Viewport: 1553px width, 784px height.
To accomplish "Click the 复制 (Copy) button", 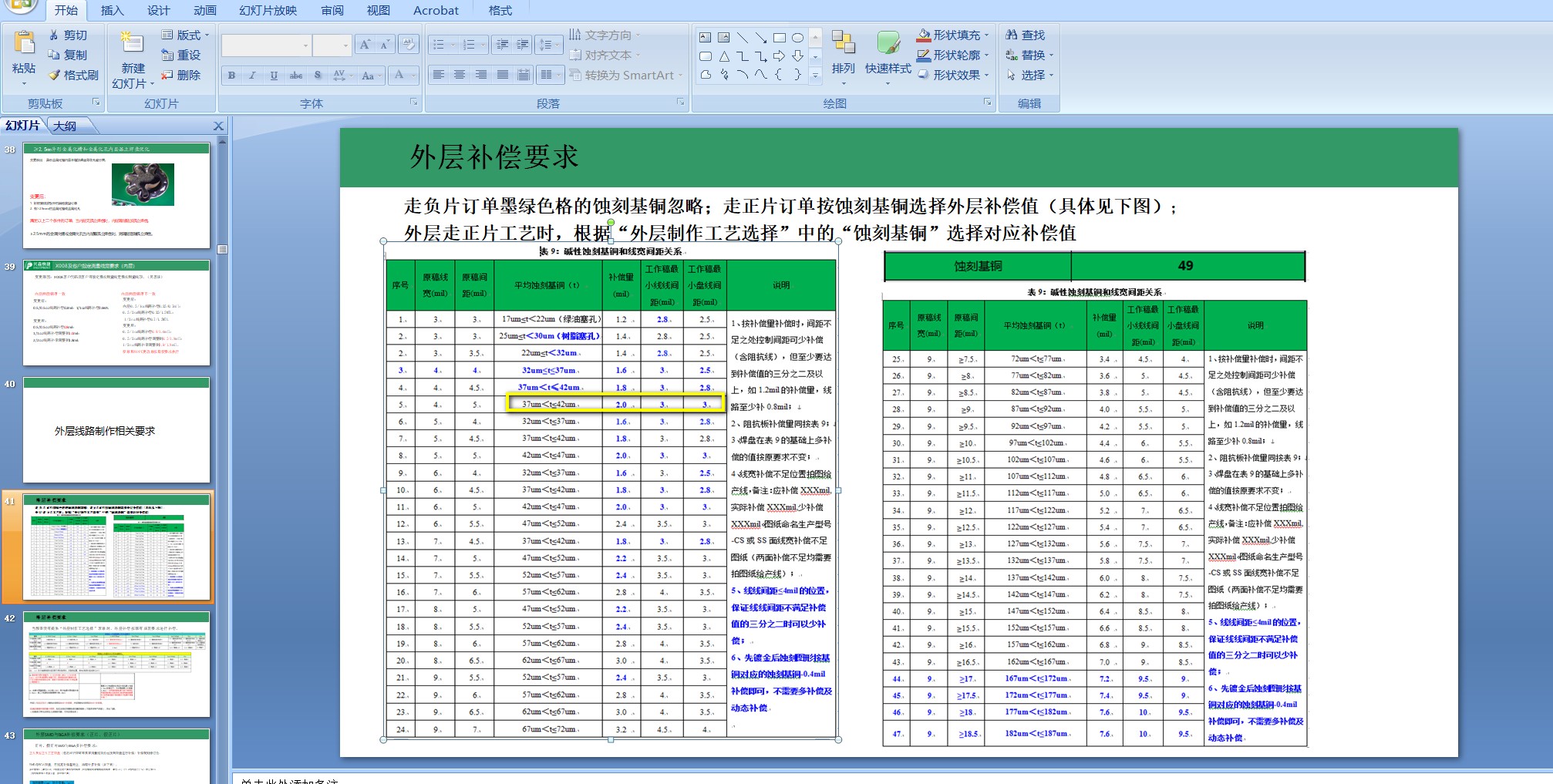I will (68, 56).
